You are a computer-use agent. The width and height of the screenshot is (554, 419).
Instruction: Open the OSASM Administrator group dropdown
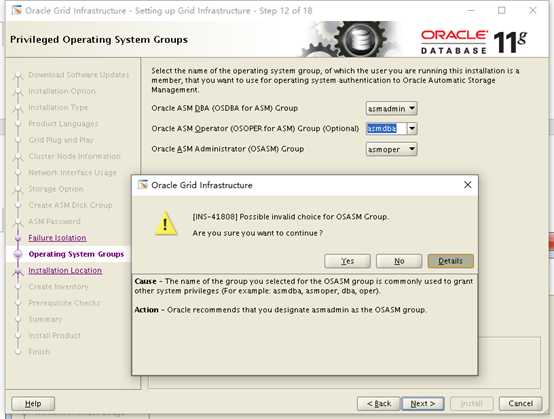[x=391, y=149]
